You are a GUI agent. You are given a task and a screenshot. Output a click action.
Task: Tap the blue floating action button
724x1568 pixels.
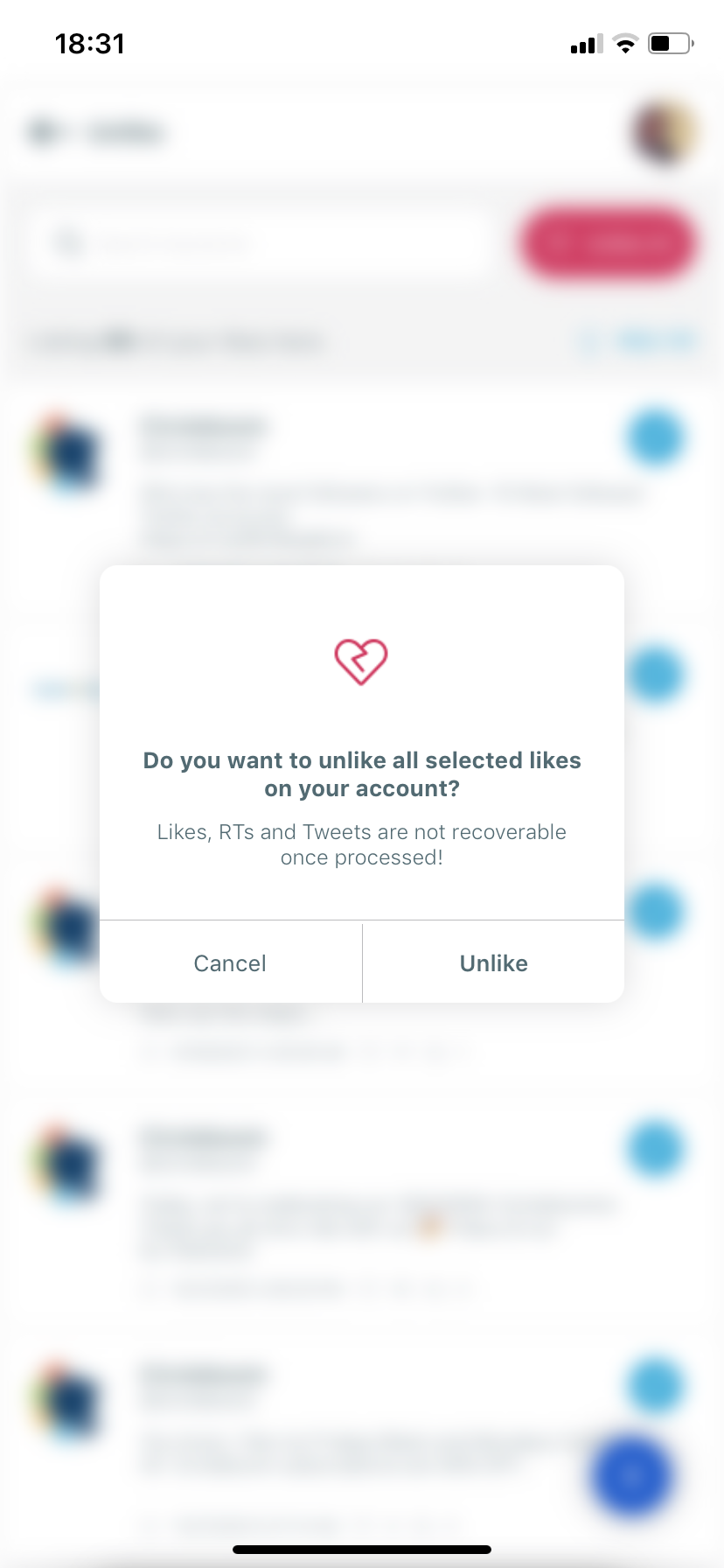[x=632, y=1477]
